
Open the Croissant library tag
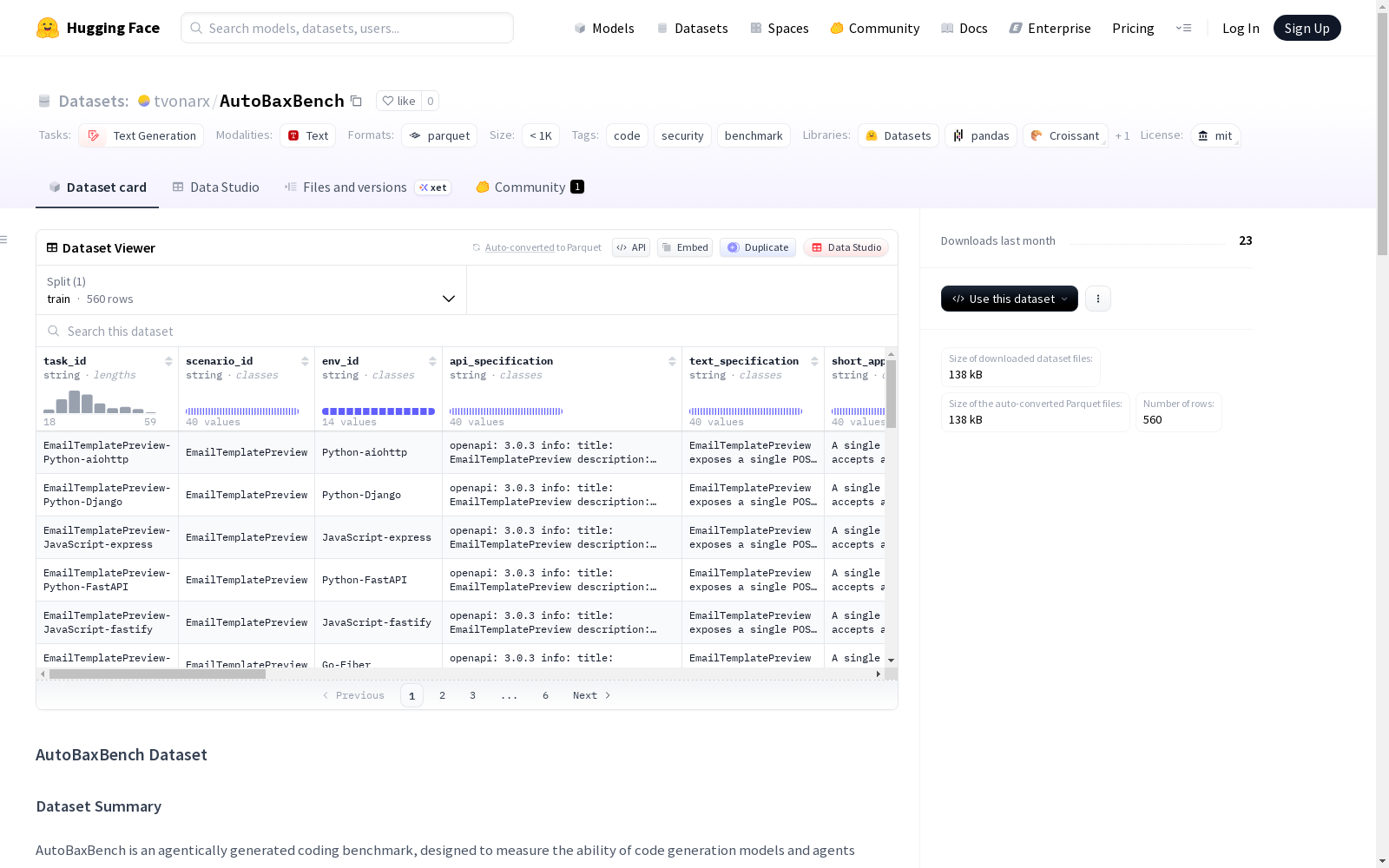click(x=1065, y=135)
